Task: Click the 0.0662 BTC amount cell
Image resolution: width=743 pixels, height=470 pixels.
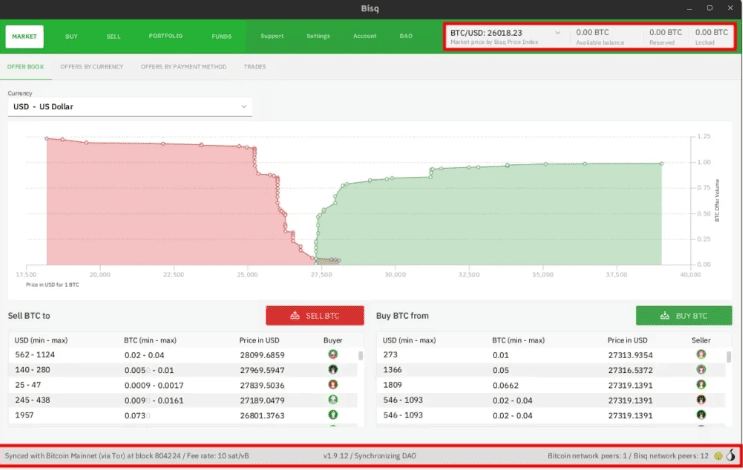Action: 505,385
